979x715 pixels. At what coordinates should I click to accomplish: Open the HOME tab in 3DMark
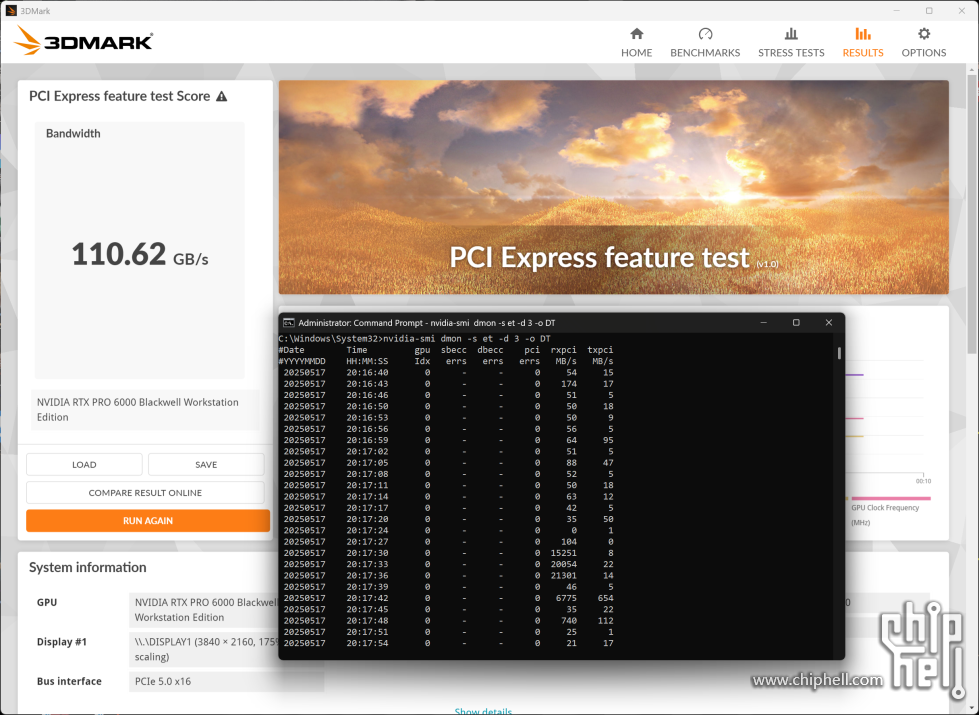636,42
